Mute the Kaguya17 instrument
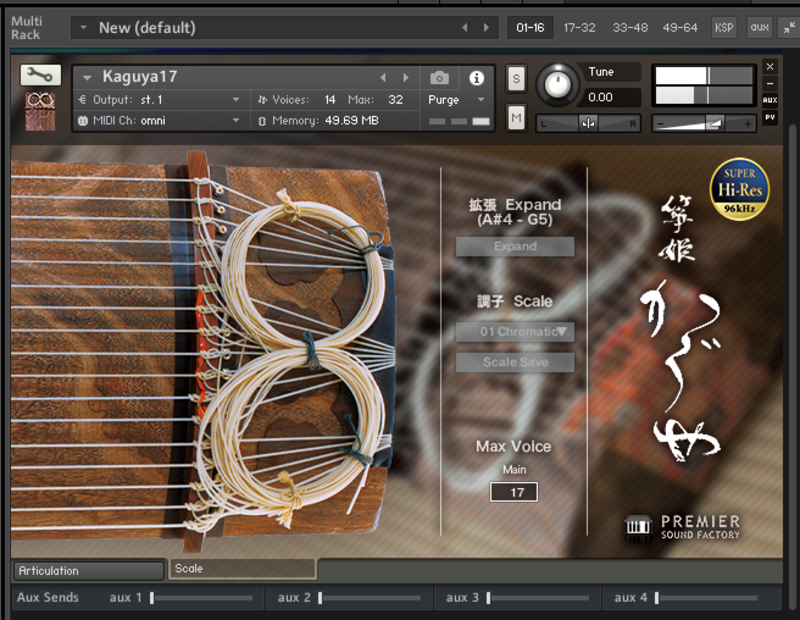800x620 pixels. coord(516,118)
